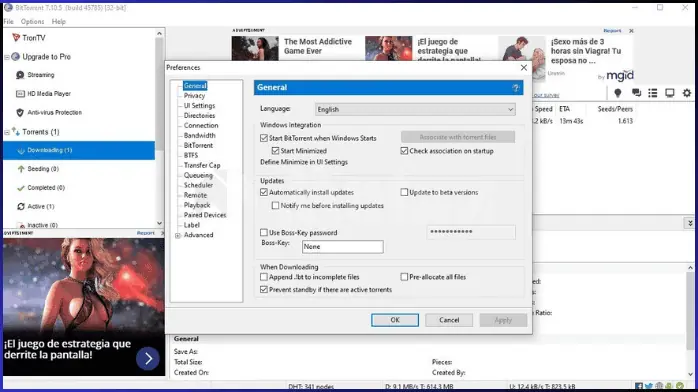The image size is (698, 392).
Task: Select Connection in preferences tree
Action: [201, 125]
